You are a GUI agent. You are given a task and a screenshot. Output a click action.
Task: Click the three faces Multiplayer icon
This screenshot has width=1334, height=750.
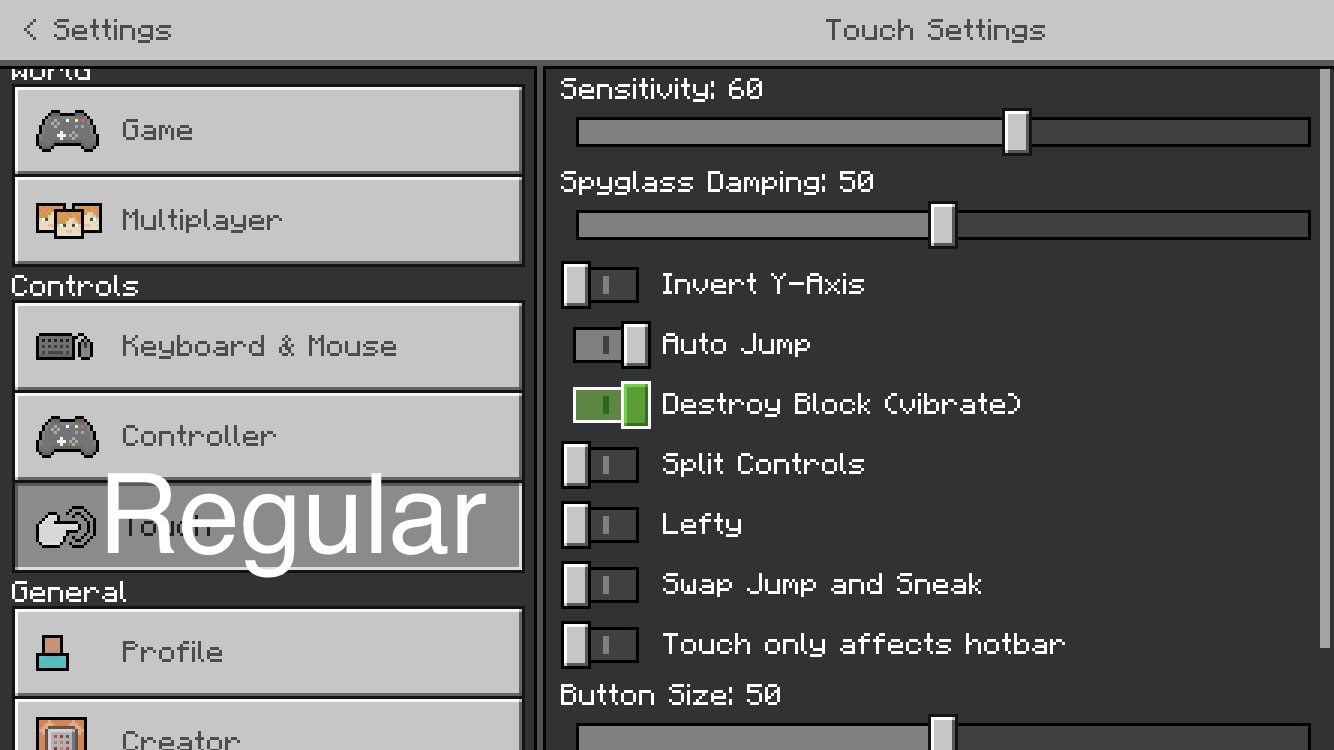pos(68,220)
